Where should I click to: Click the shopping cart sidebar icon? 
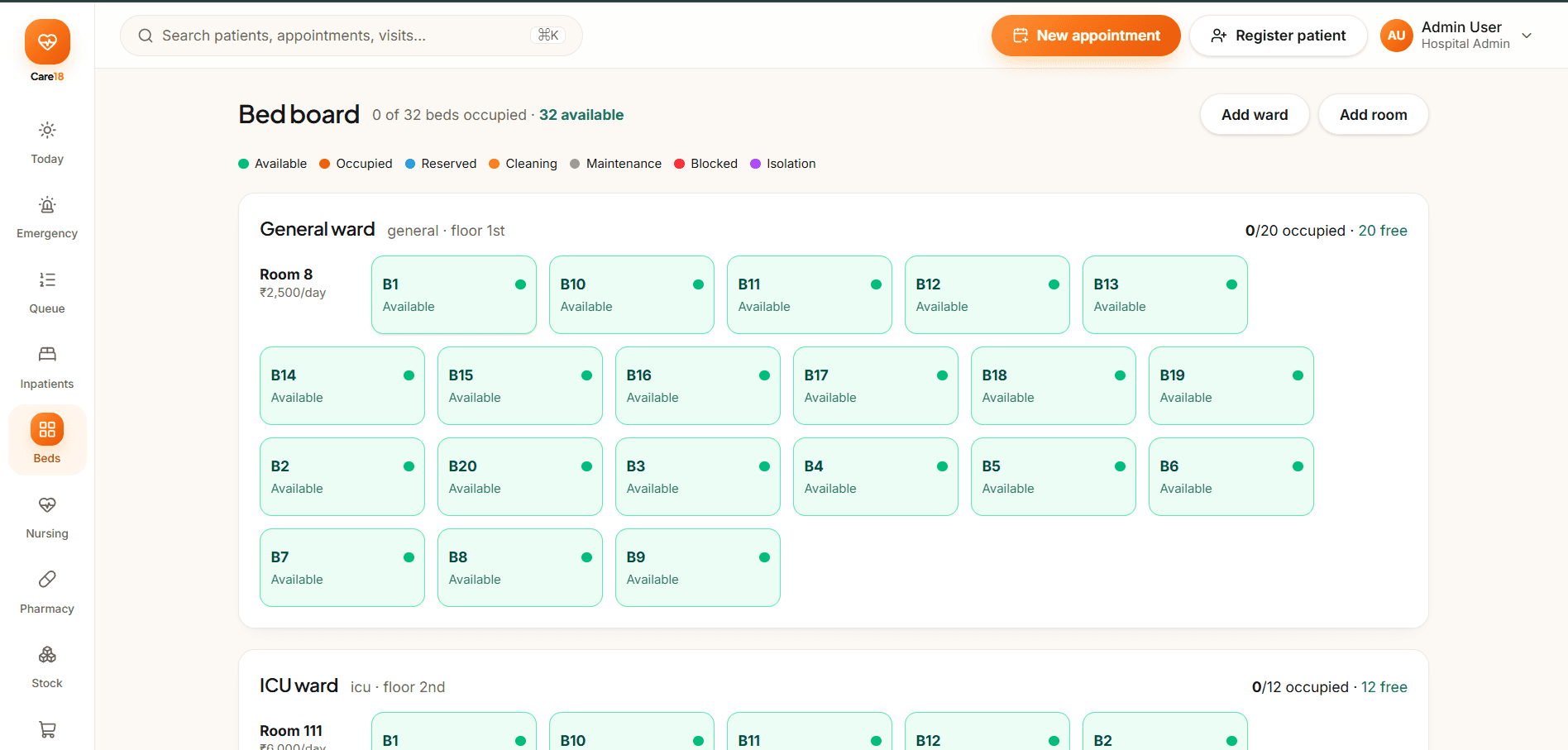(47, 730)
